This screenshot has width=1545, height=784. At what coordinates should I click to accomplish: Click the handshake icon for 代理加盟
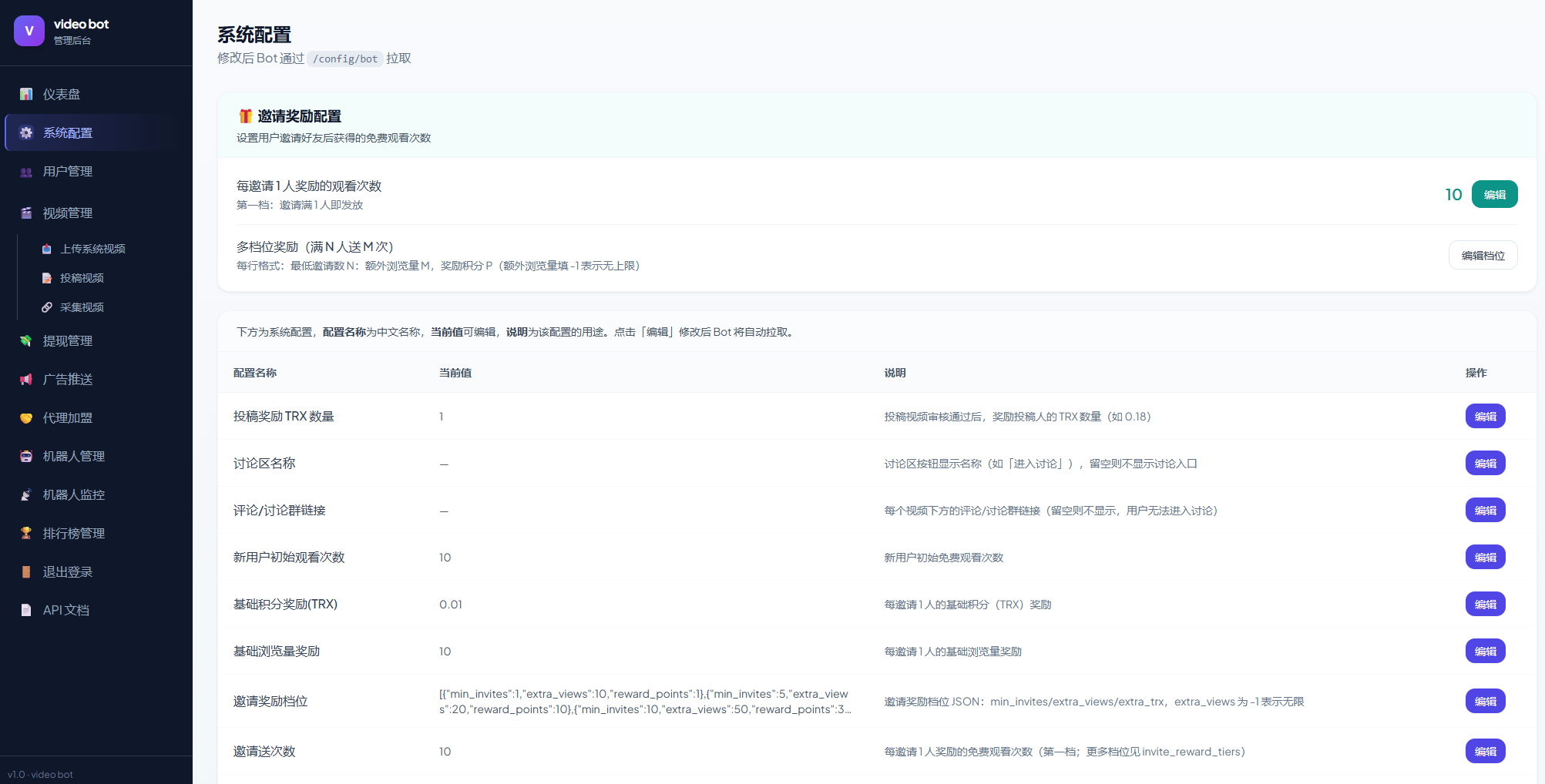pos(26,417)
